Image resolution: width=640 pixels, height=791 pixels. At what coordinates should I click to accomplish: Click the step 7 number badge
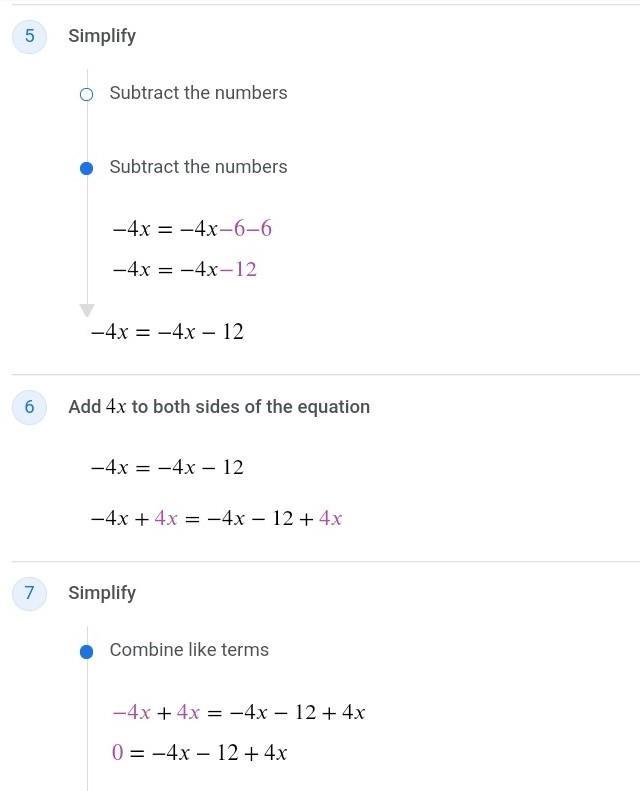tap(29, 593)
